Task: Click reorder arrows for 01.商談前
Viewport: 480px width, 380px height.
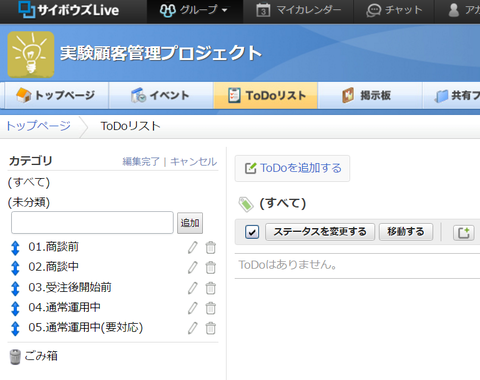Action: click(x=15, y=248)
